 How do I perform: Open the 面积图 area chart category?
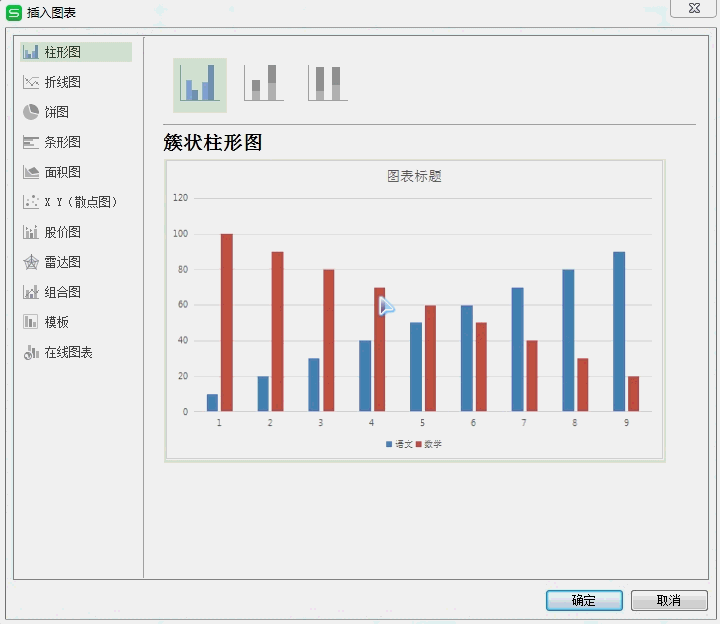pyautogui.click(x=63, y=172)
